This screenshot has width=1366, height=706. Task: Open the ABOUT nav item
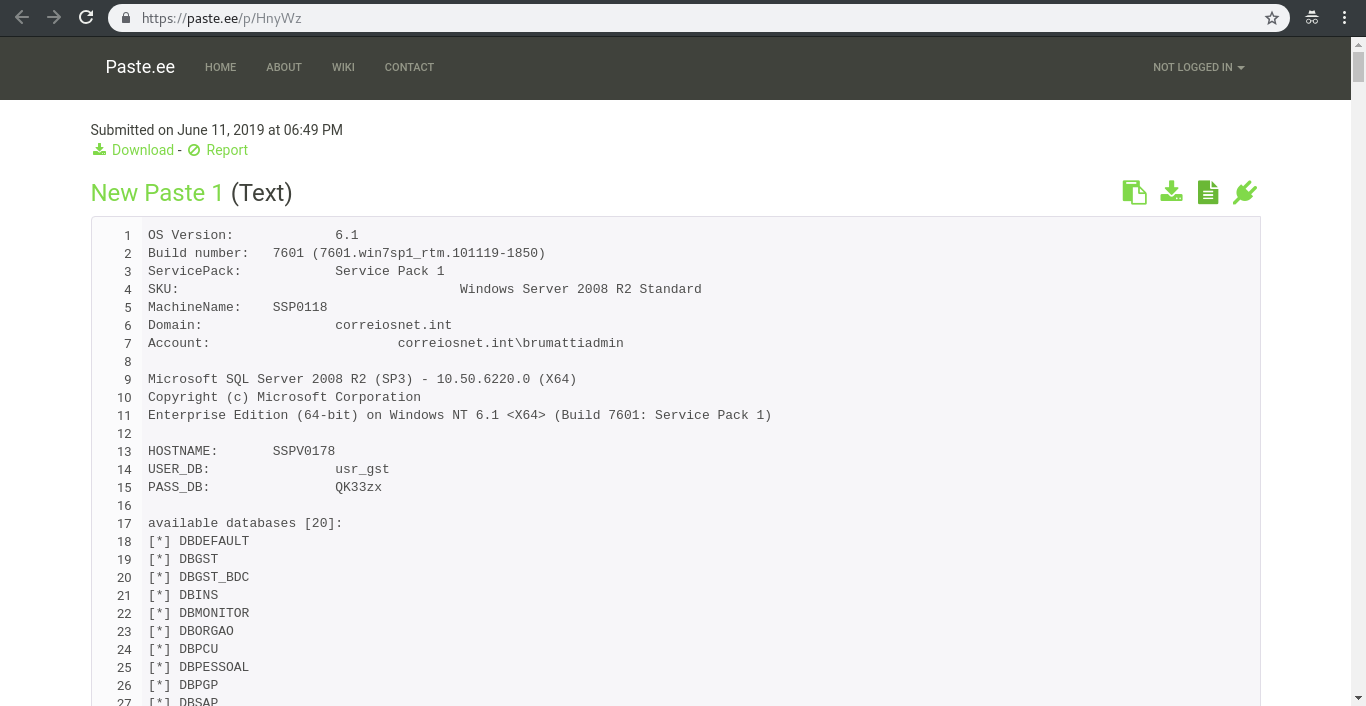[284, 67]
